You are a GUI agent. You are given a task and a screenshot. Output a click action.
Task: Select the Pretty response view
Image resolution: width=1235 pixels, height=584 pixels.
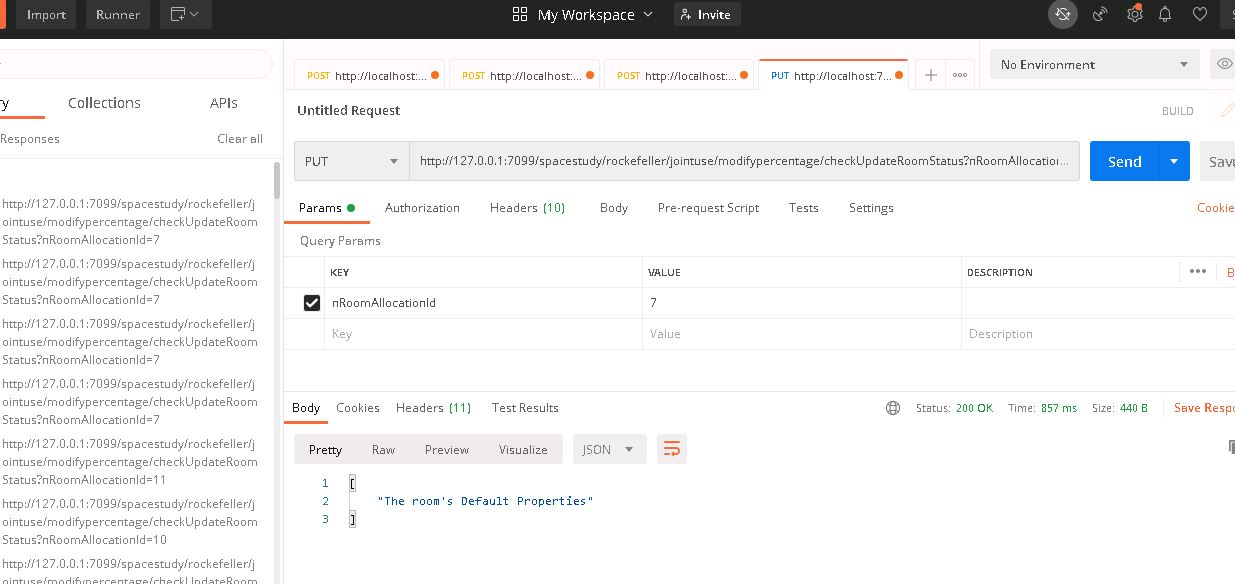pyautogui.click(x=325, y=449)
